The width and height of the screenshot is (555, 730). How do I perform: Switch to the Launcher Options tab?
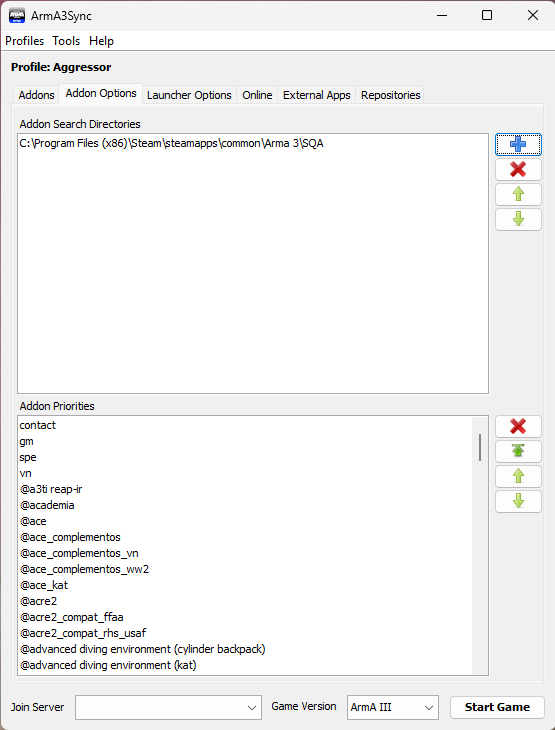(189, 95)
